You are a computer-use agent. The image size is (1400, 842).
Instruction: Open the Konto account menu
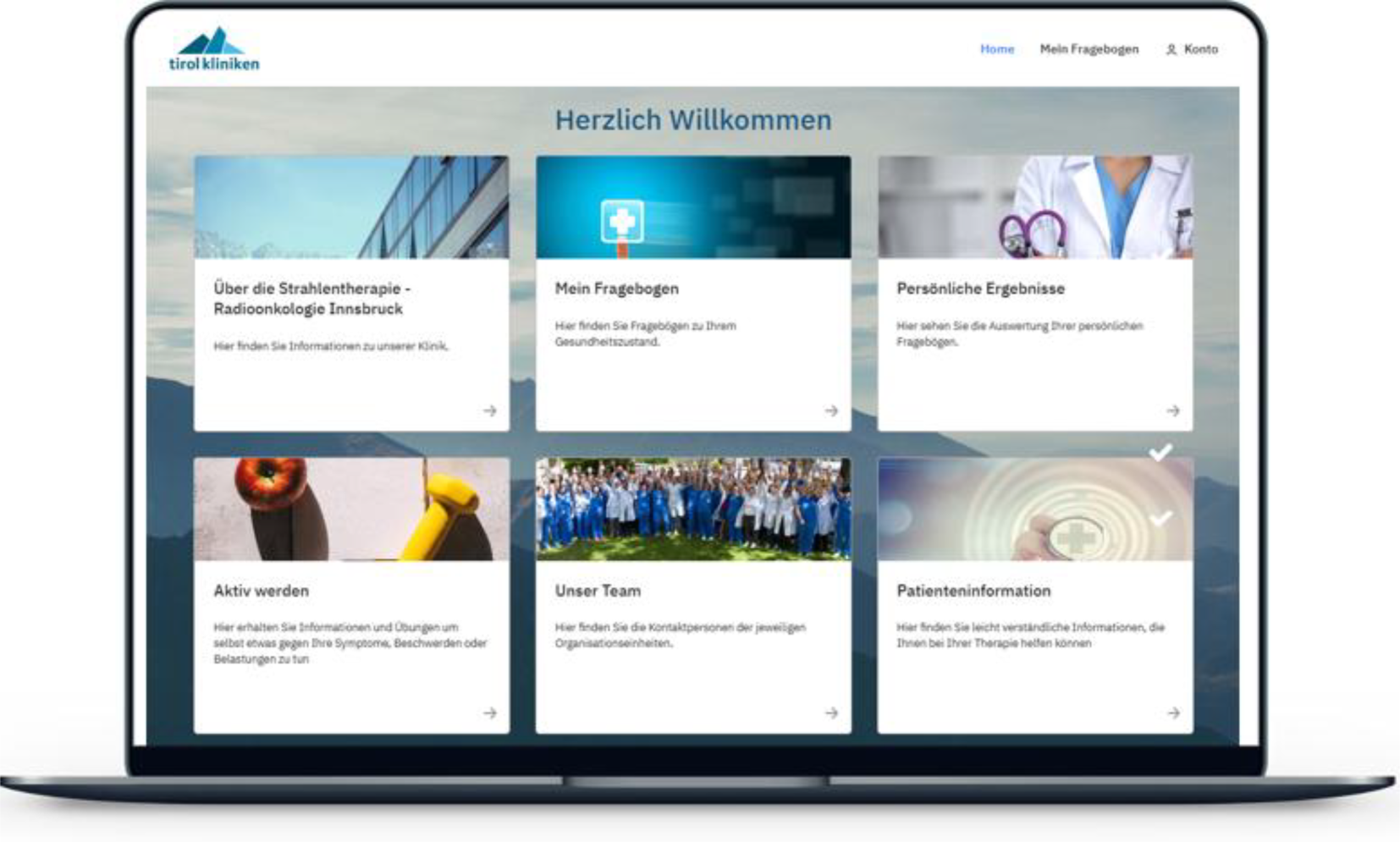click(x=1192, y=49)
